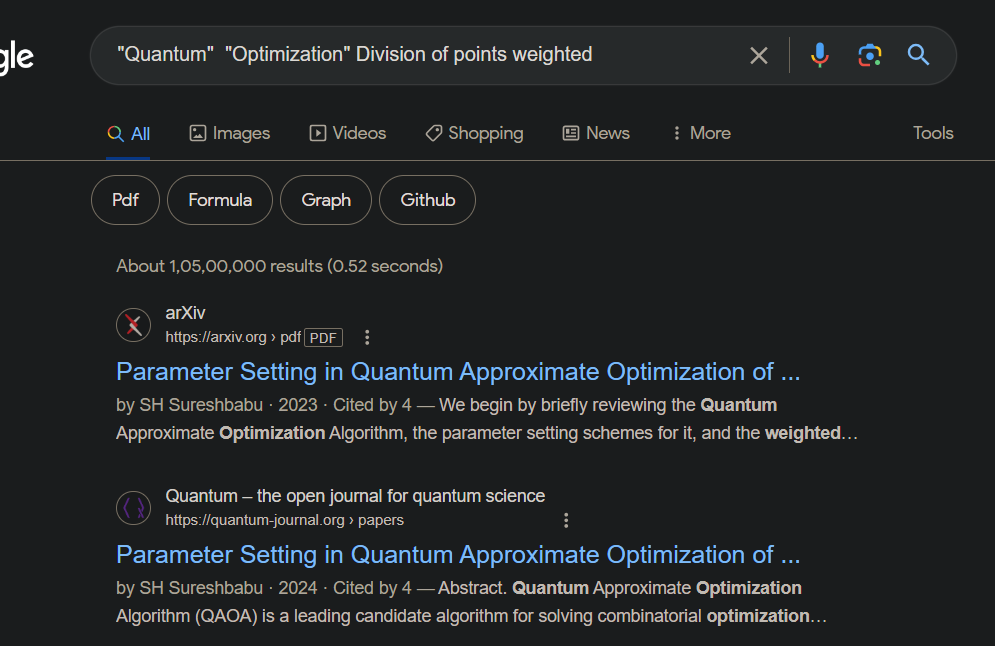Open Google Lens image search icon

[x=869, y=55]
